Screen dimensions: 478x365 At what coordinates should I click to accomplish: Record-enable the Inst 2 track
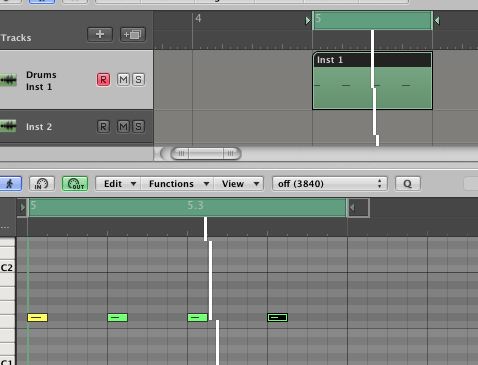103,127
